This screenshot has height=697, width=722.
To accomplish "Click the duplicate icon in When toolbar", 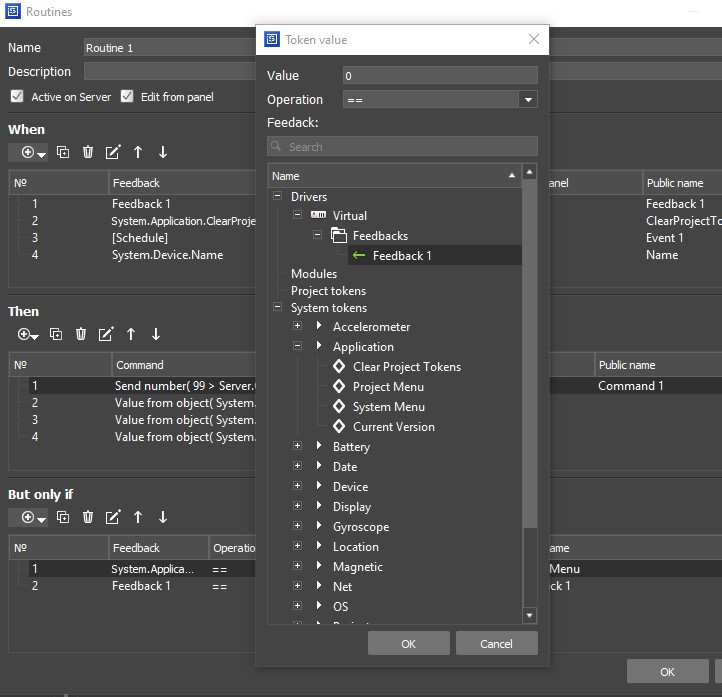I will click(x=63, y=152).
